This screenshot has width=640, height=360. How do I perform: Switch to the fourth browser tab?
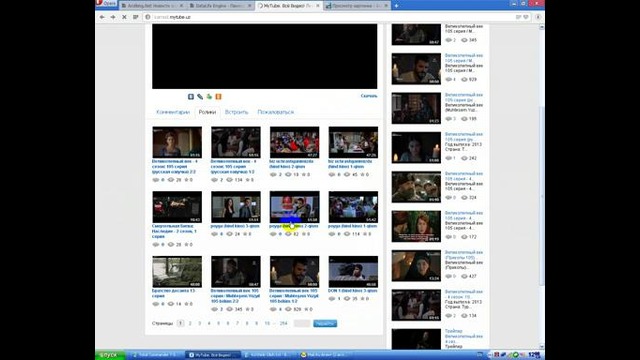click(x=357, y=6)
